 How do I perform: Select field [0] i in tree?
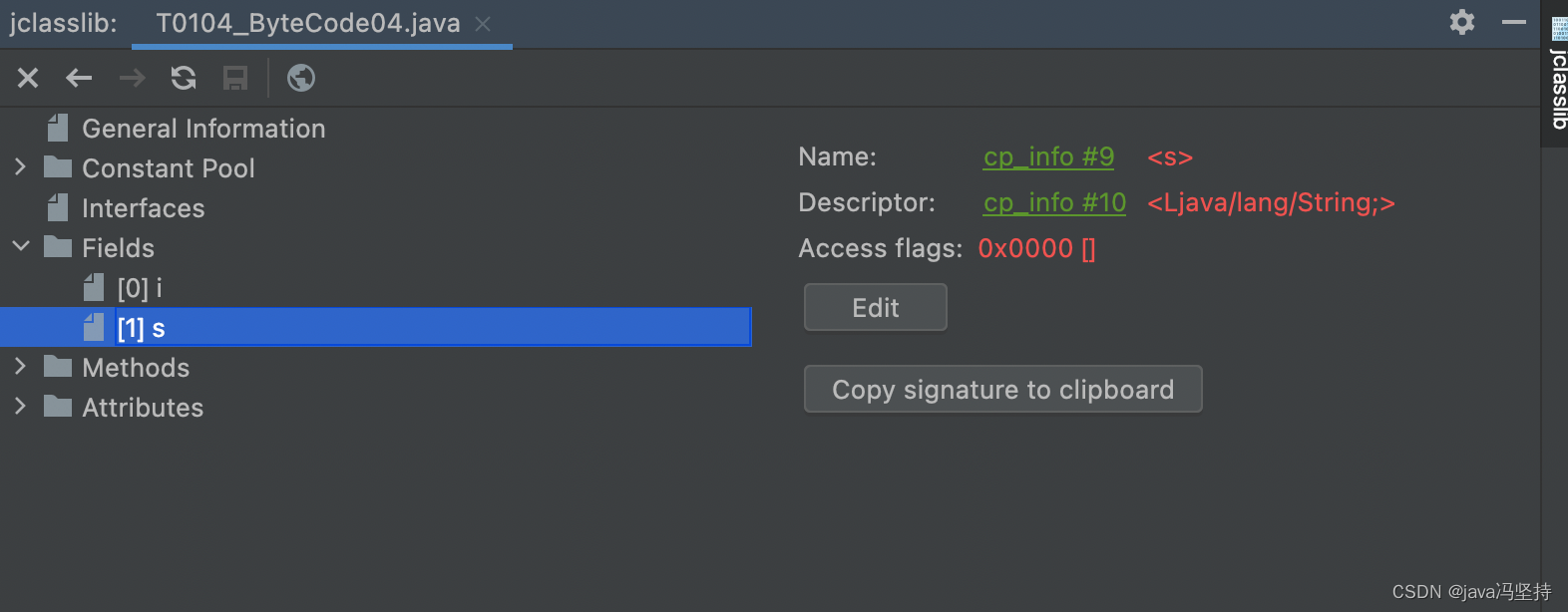(140, 288)
